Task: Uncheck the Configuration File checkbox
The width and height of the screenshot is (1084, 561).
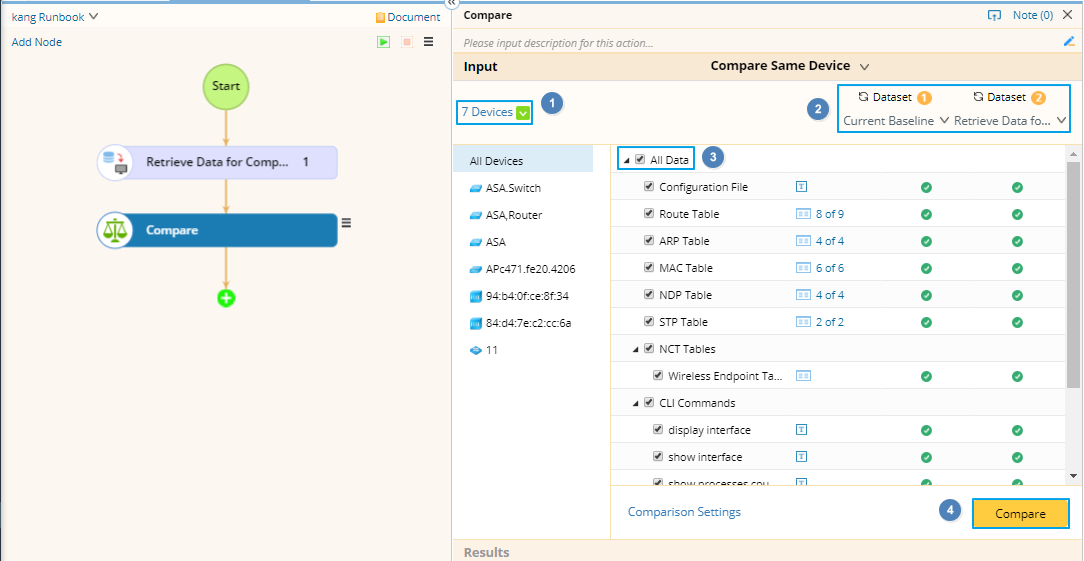Action: (650, 187)
